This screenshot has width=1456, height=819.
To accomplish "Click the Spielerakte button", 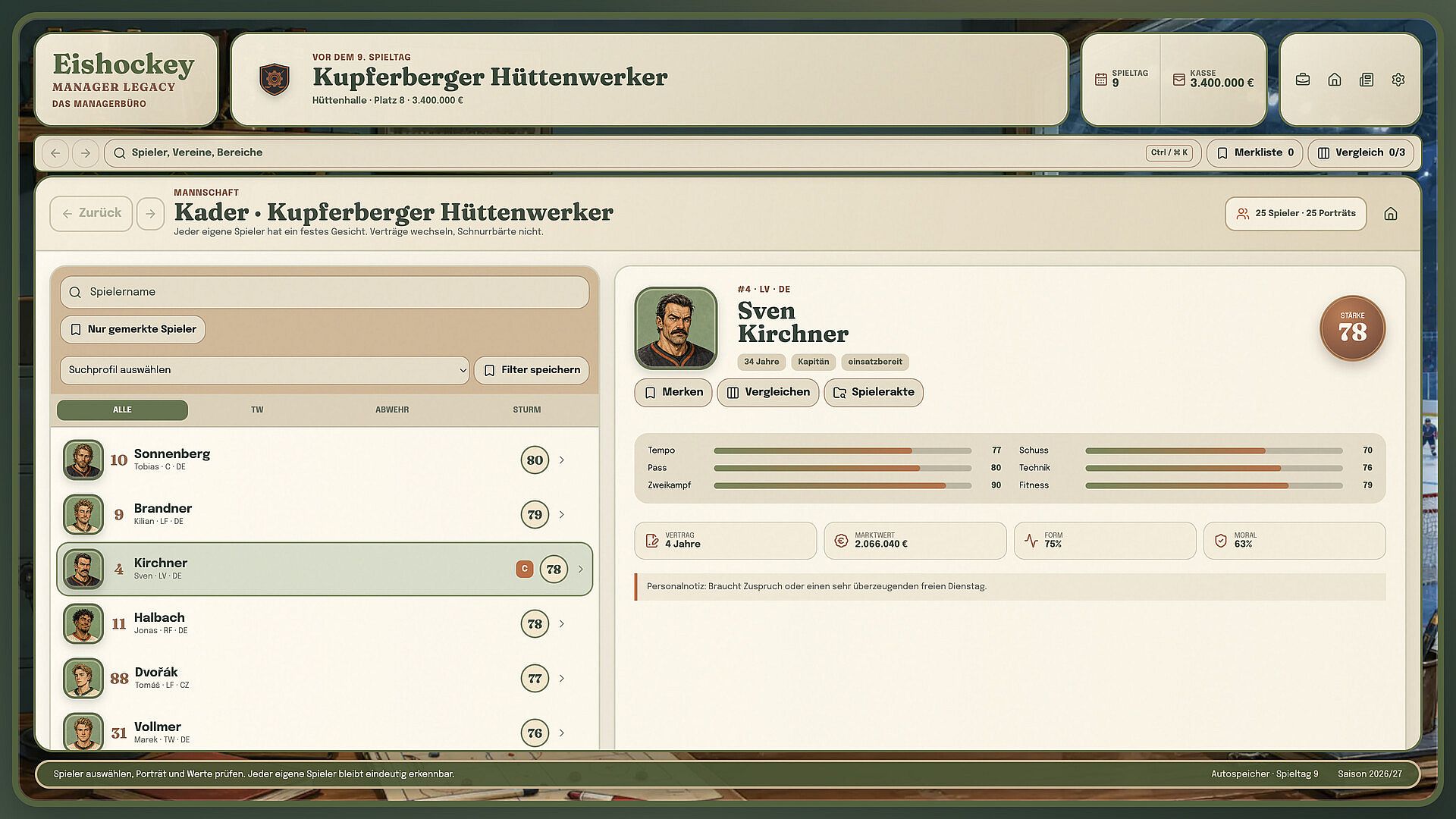I will pos(874,392).
